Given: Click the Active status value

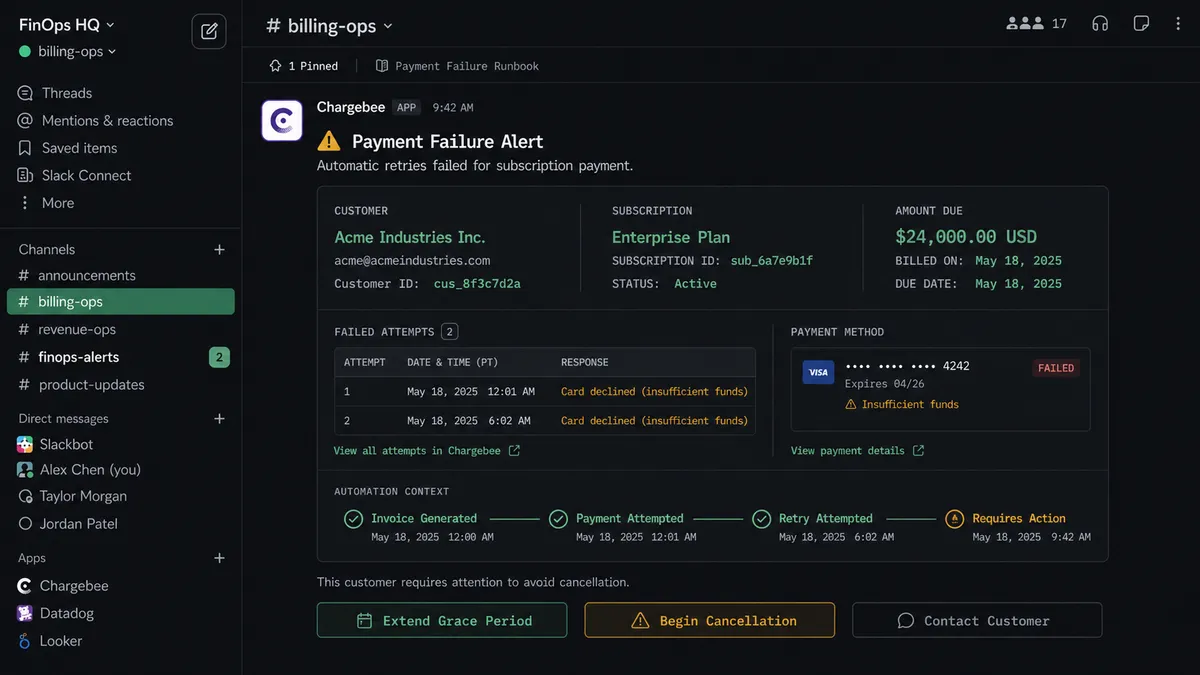Looking at the screenshot, I should (695, 284).
